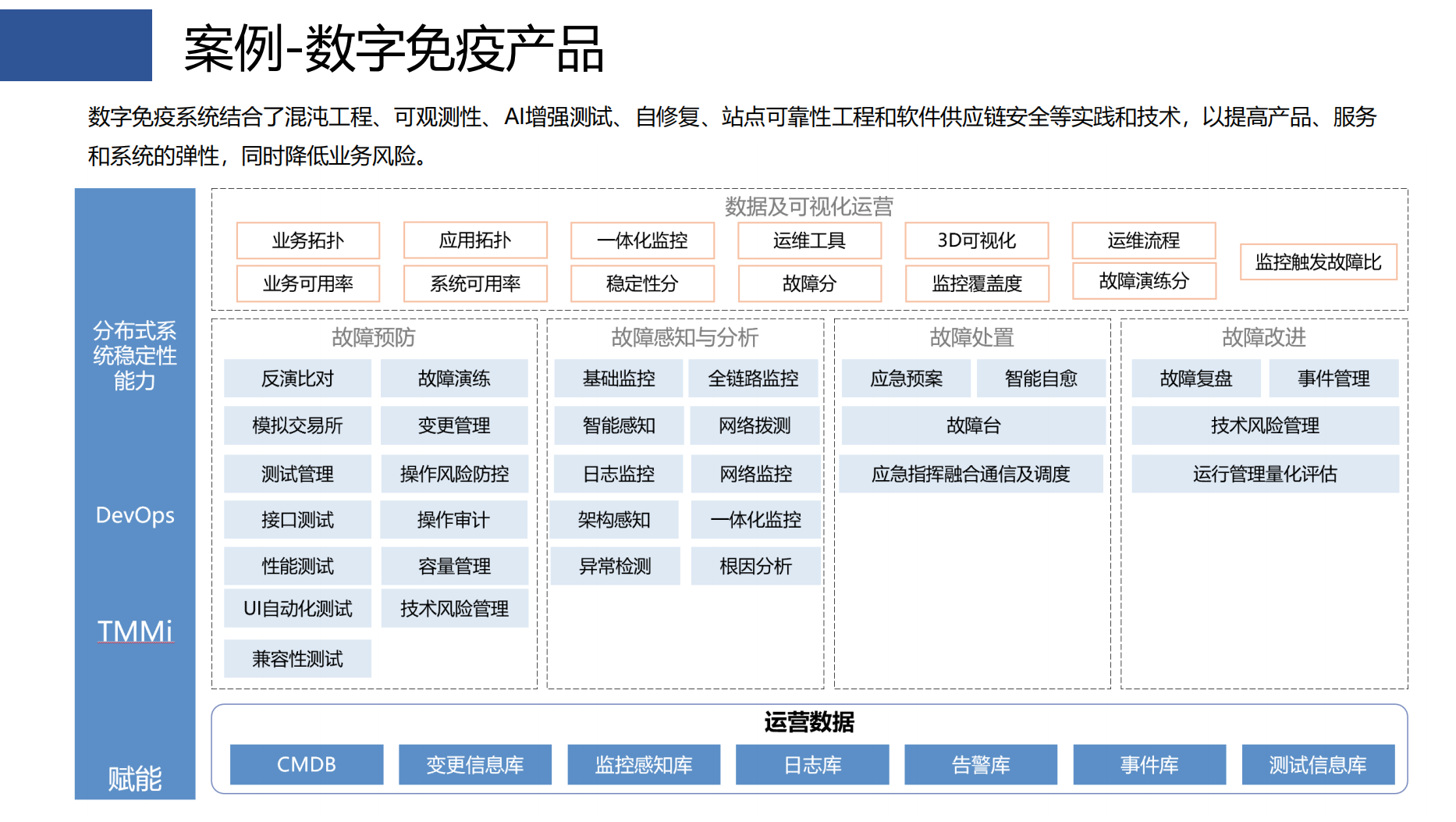Click the 业务拓扑 box
This screenshot has width=1456, height=822.
307,240
